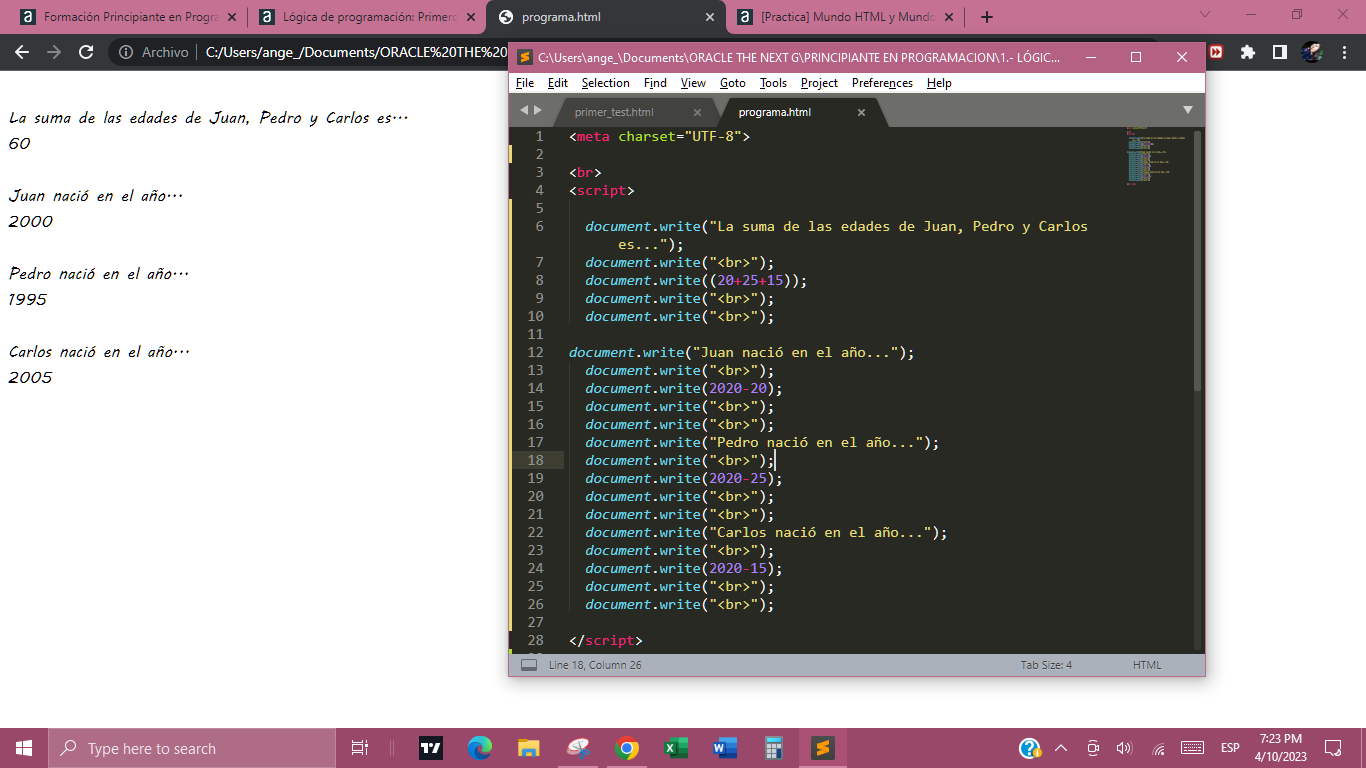Click line 12 "Juan nació en el año..." code

click(x=742, y=353)
